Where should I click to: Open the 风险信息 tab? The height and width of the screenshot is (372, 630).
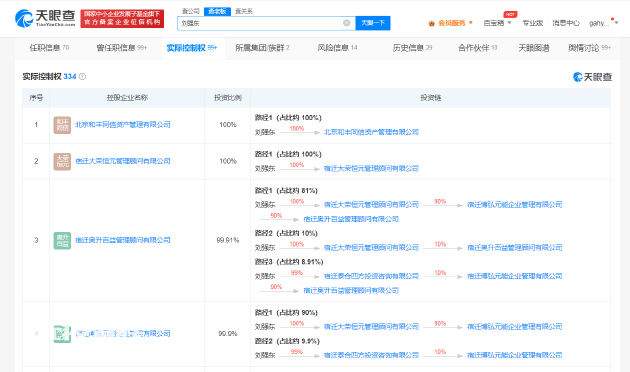pyautogui.click(x=337, y=48)
